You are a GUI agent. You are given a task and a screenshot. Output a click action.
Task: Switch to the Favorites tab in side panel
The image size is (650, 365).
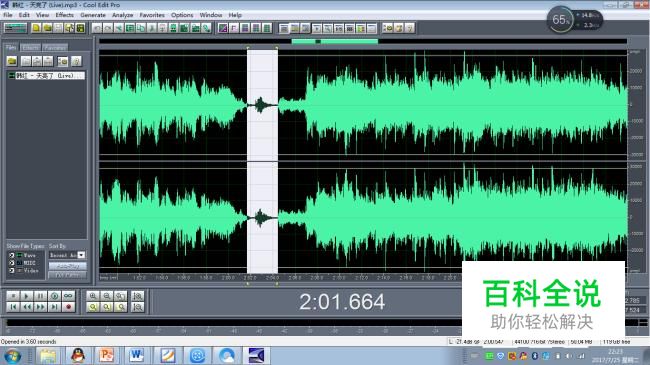tap(55, 47)
